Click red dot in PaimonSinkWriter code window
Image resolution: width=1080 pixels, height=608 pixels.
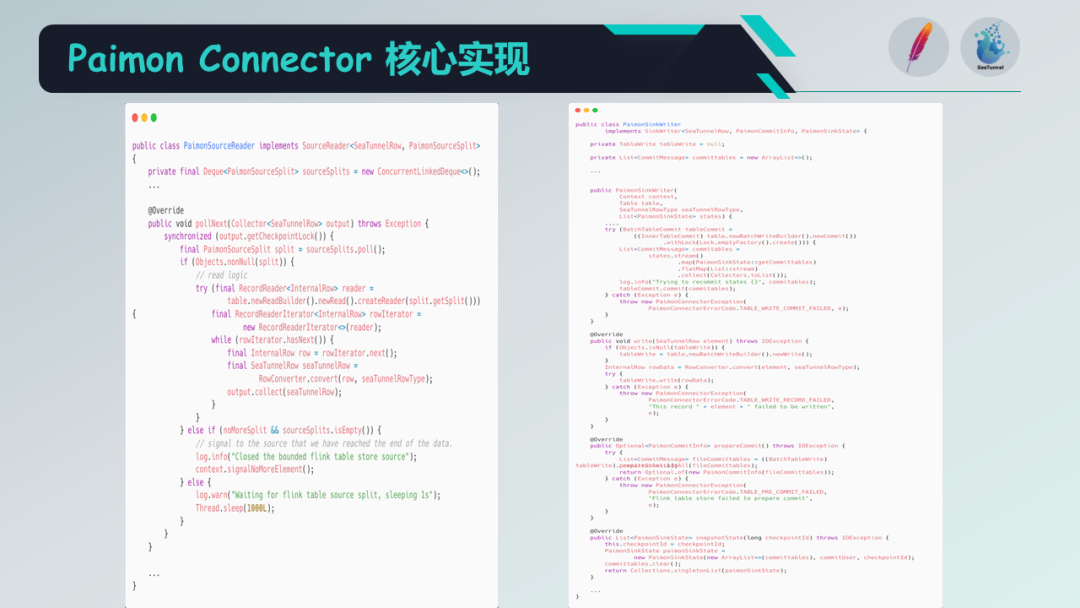point(577,110)
